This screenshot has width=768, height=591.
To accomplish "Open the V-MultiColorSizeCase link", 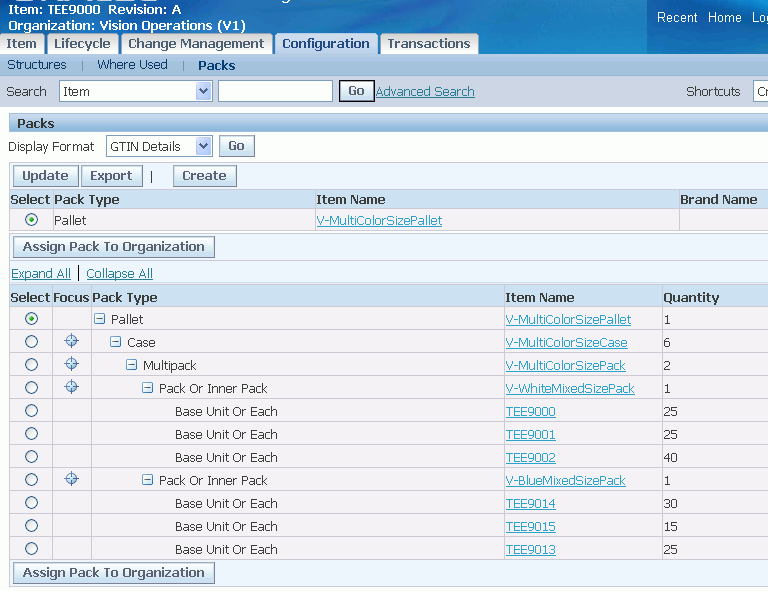I will pyautogui.click(x=566, y=342).
